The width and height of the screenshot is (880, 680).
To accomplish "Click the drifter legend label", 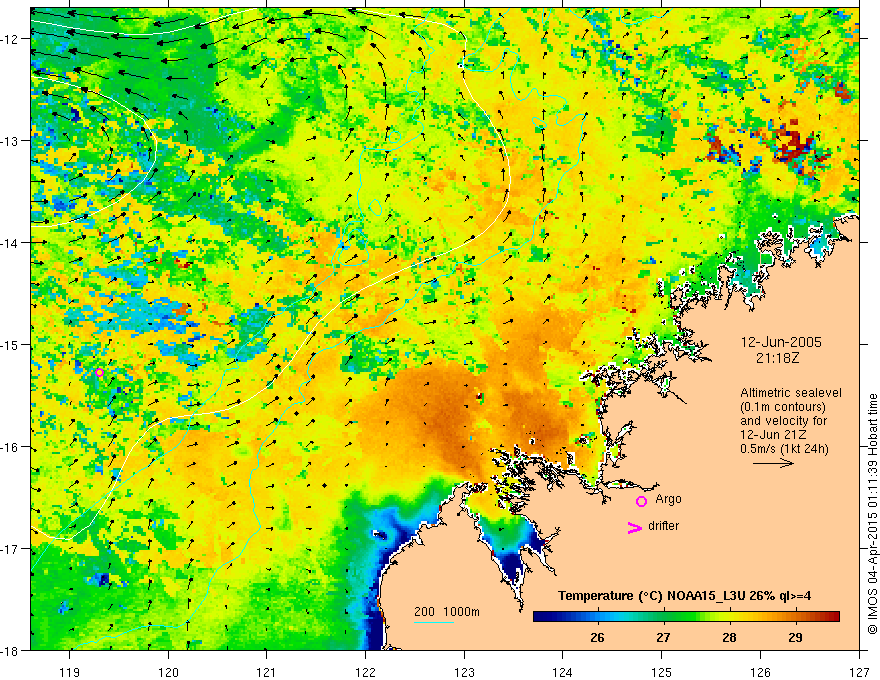I will (x=663, y=526).
